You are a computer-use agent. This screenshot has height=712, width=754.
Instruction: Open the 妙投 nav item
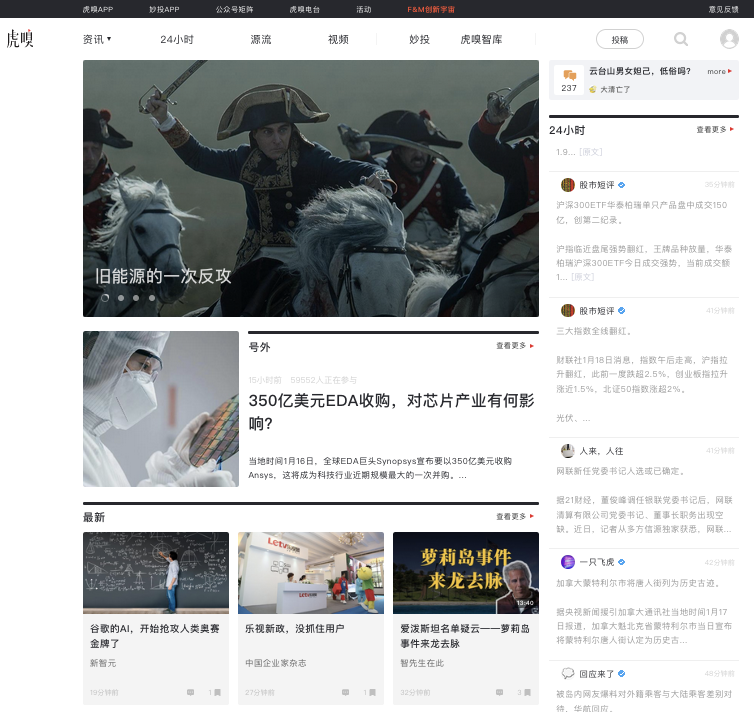click(x=419, y=39)
